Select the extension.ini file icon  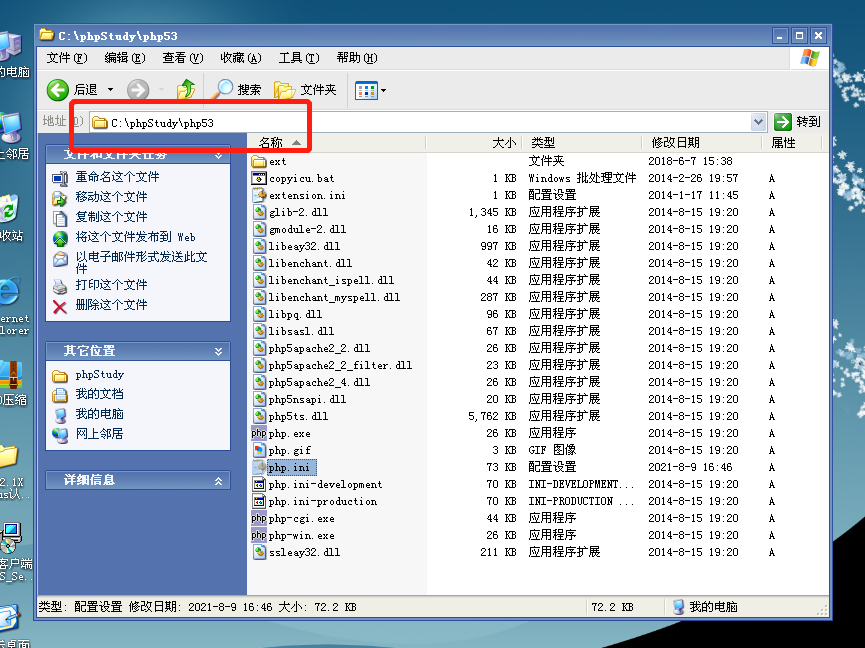click(259, 195)
